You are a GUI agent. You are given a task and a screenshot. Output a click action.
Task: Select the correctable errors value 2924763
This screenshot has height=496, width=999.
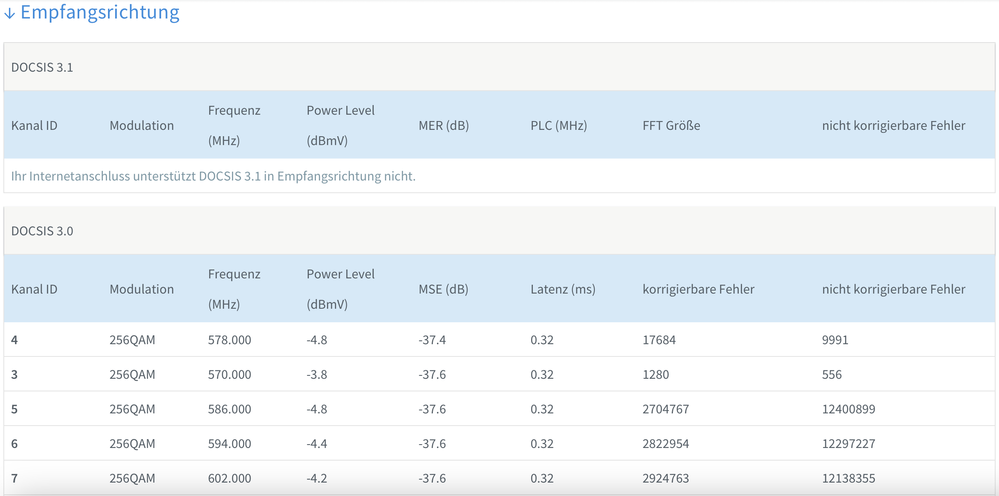coord(665,479)
